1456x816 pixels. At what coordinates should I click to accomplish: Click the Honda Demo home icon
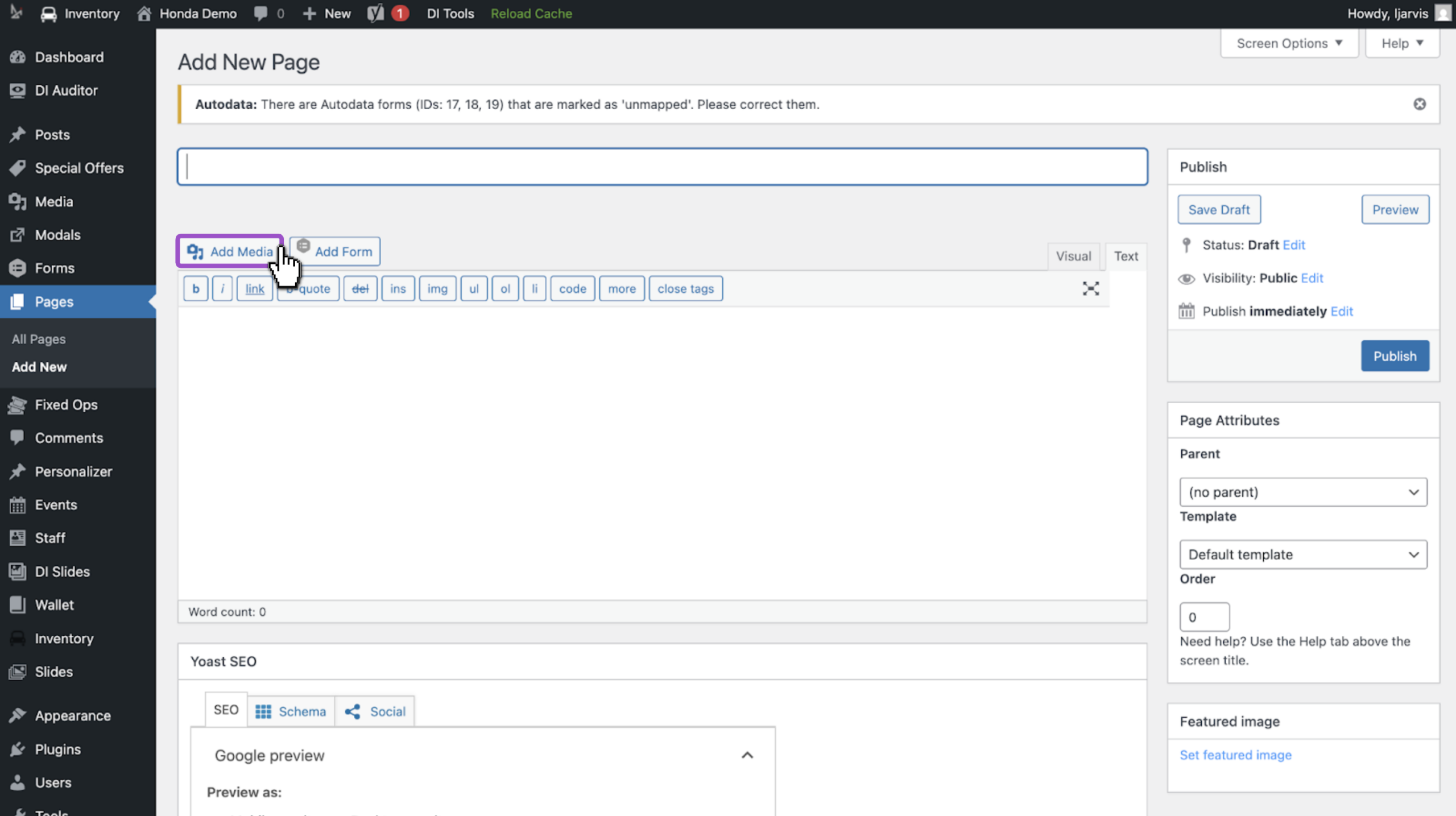pos(144,14)
